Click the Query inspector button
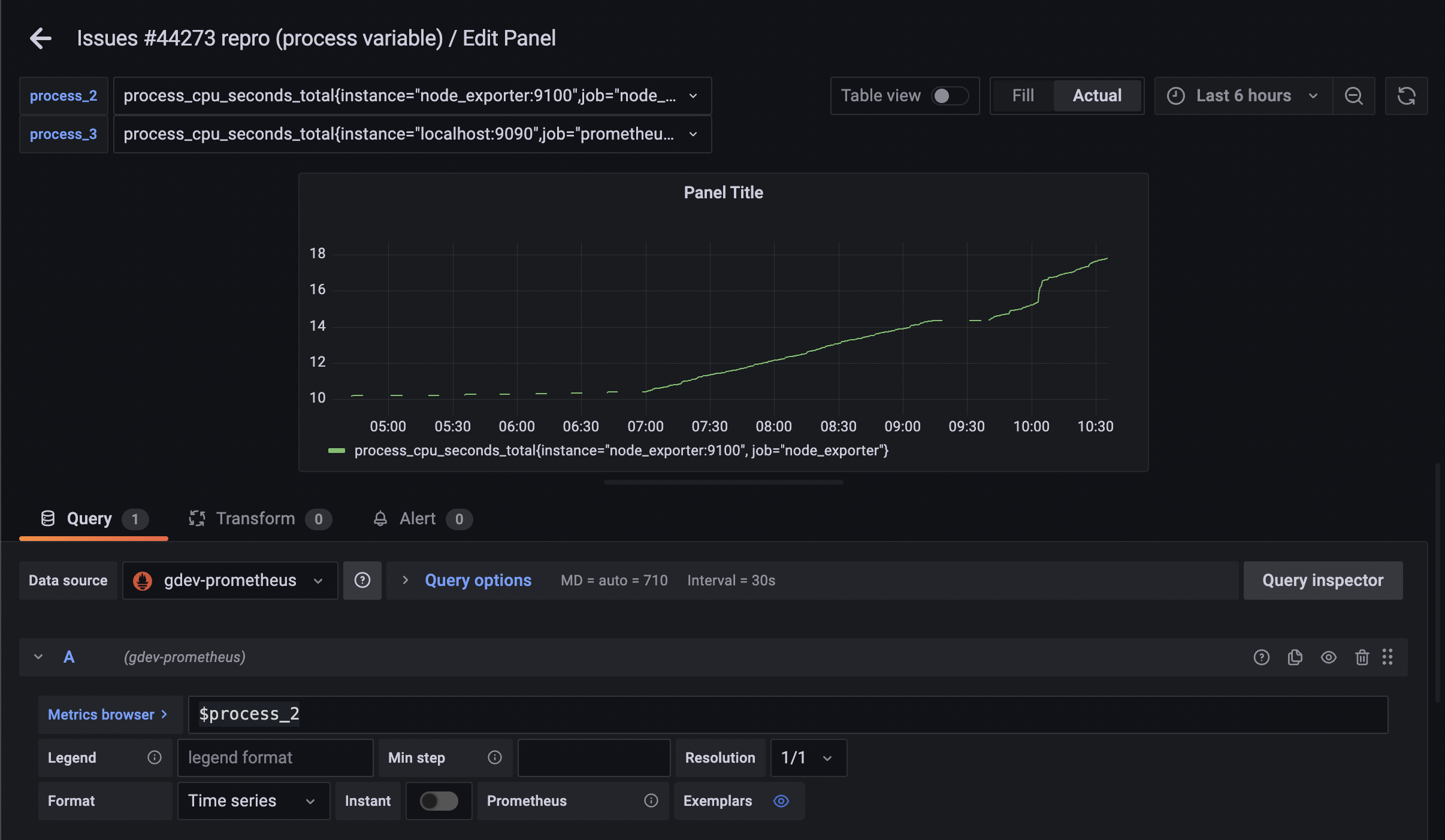Screen dimensions: 1445x840 (x=1322, y=580)
